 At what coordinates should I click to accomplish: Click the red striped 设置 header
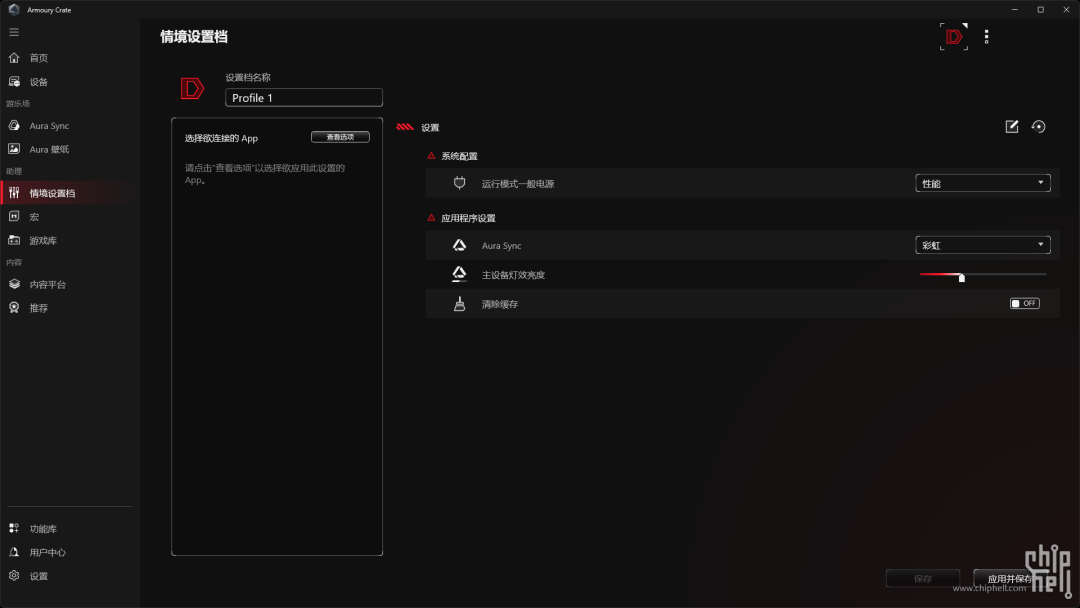coord(418,127)
